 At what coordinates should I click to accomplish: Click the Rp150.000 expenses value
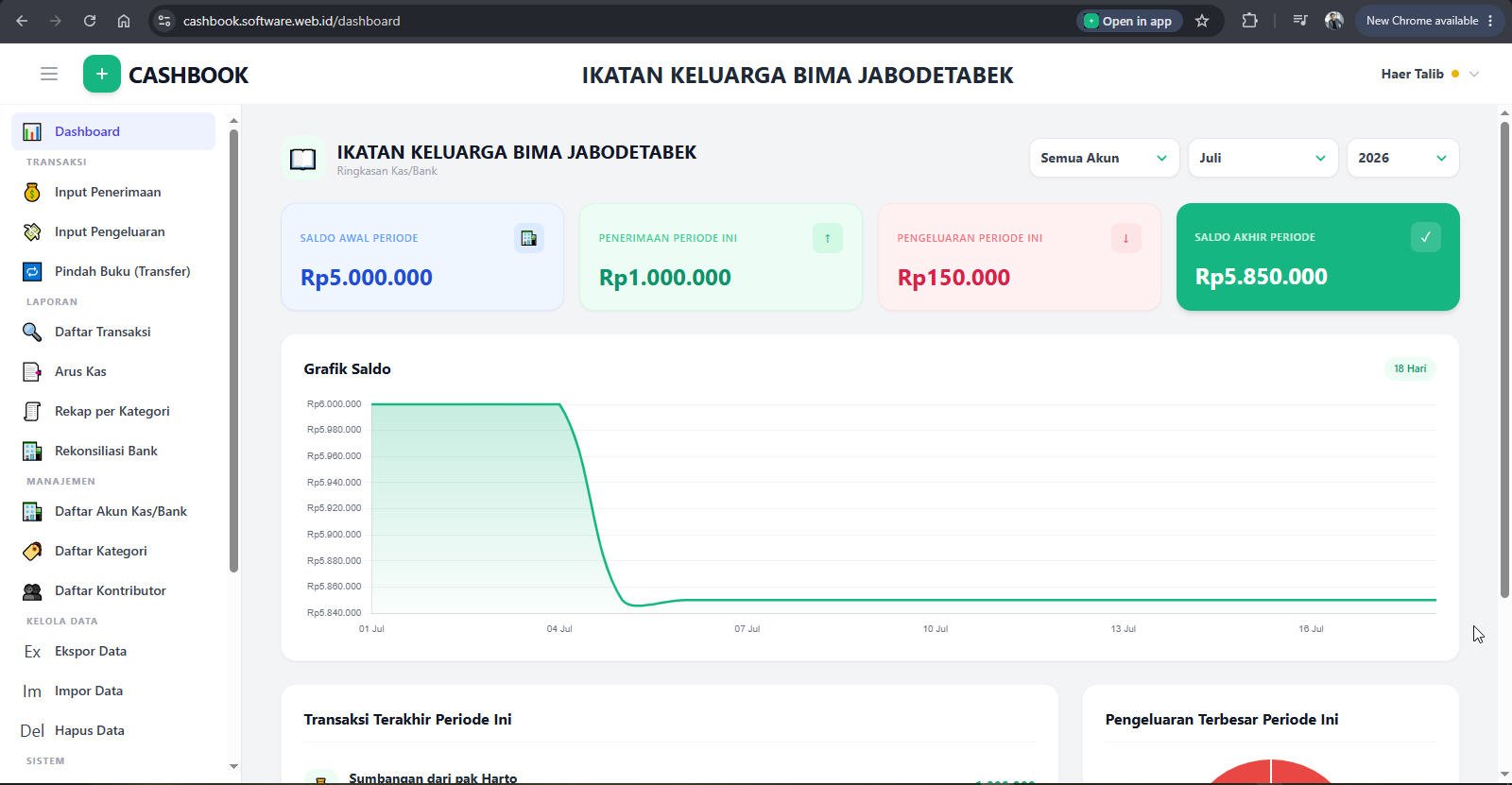click(954, 277)
